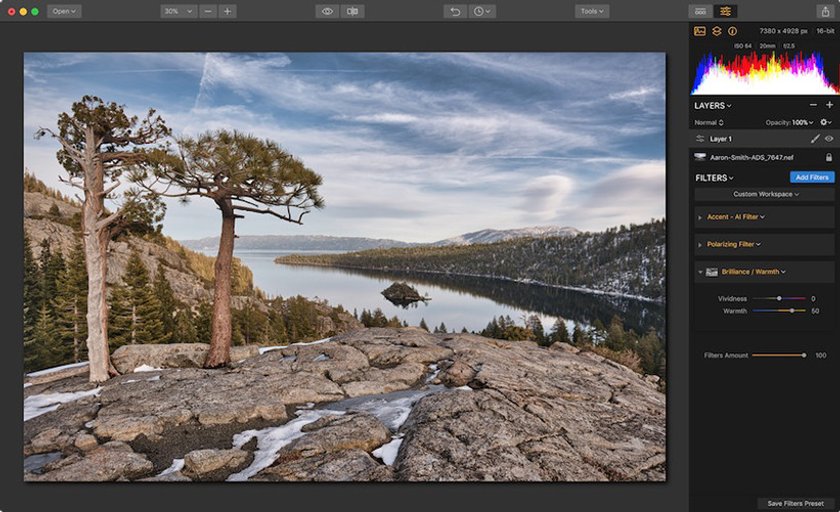Zoom out with the minus button

[x=208, y=11]
